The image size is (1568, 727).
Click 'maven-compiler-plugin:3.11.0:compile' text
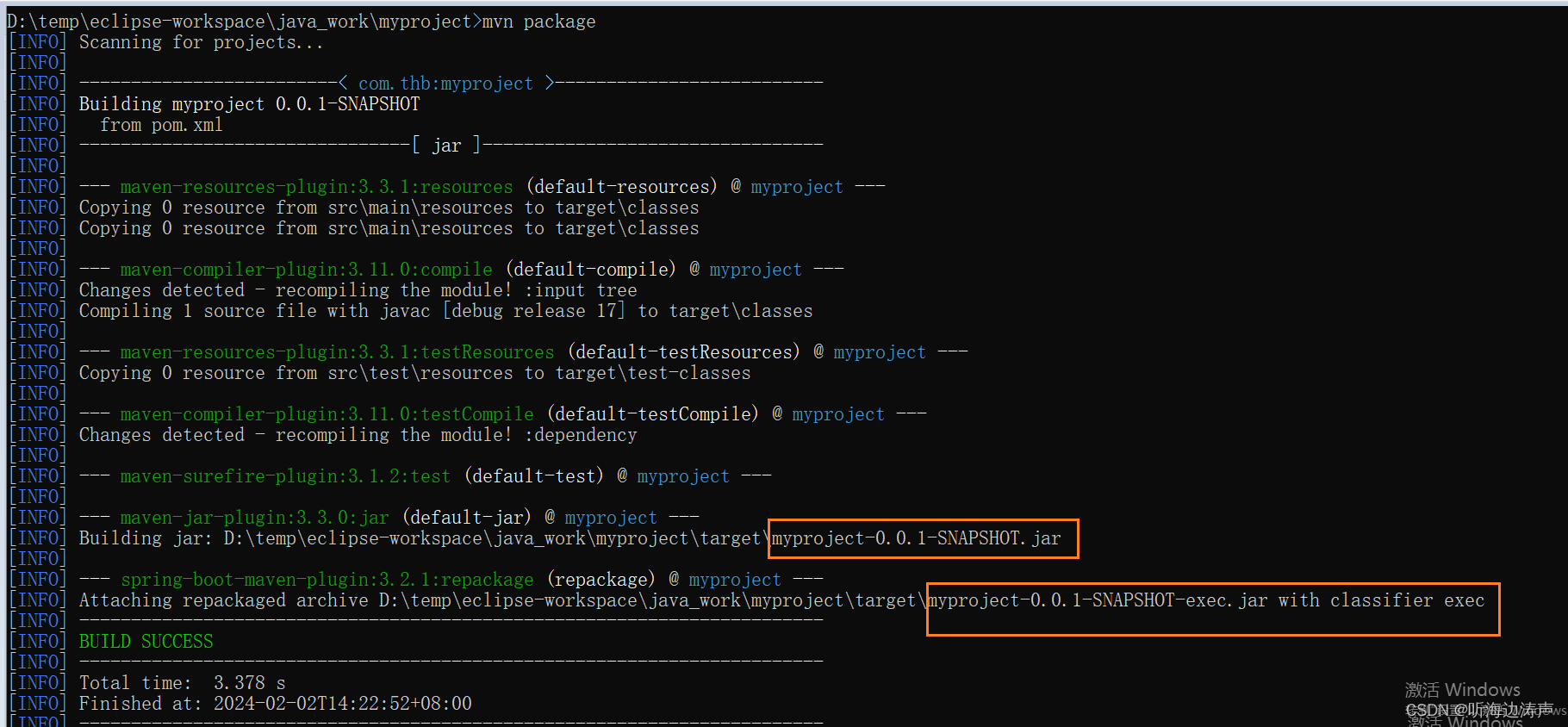[306, 270]
